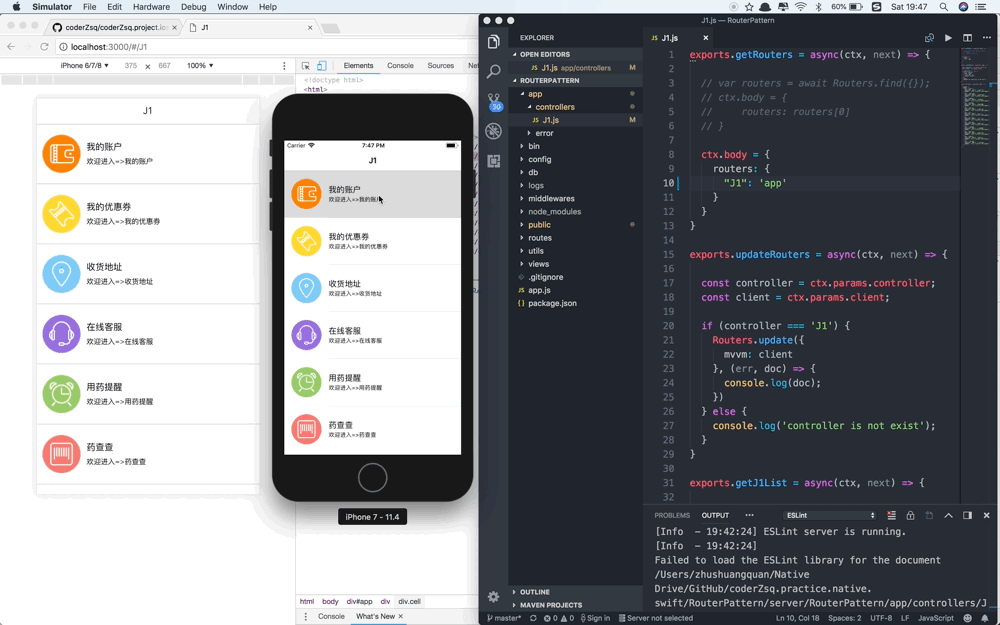Image resolution: width=1000 pixels, height=625 pixels.
Task: Open package.json in the explorer
Action: (576, 303)
